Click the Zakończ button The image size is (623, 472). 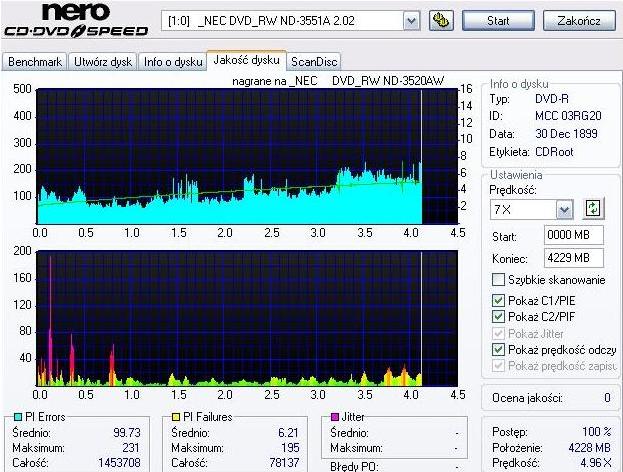pos(579,21)
